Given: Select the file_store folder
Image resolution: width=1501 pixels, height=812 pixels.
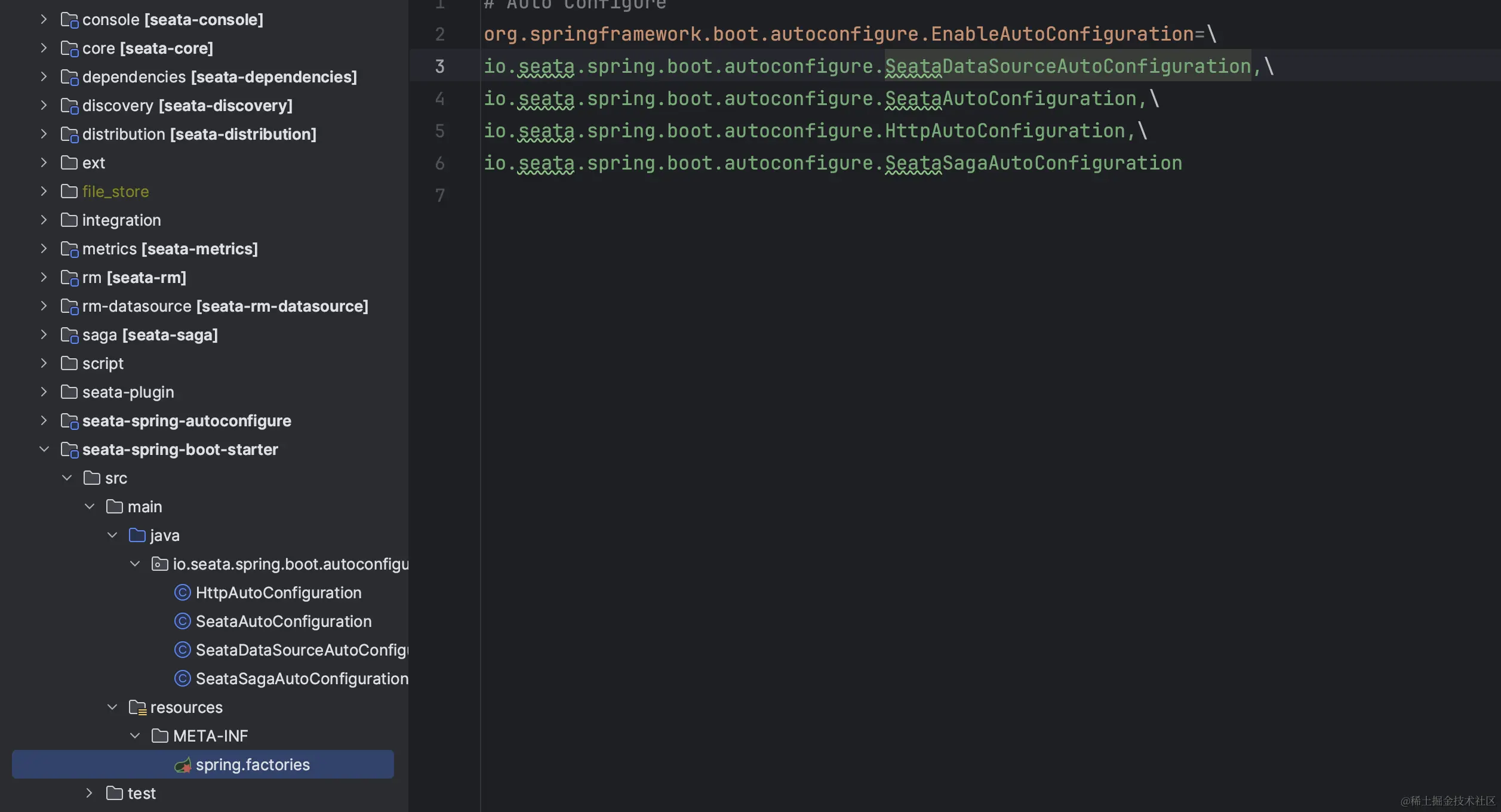Looking at the screenshot, I should [115, 192].
